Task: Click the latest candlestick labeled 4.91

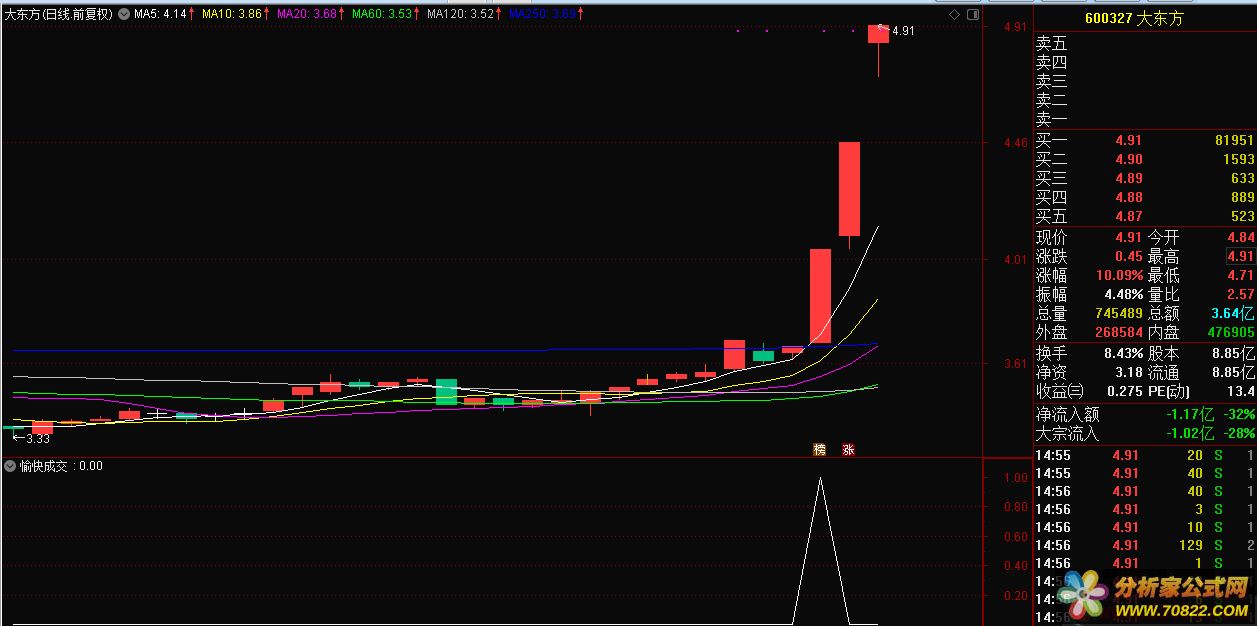Action: point(878,35)
